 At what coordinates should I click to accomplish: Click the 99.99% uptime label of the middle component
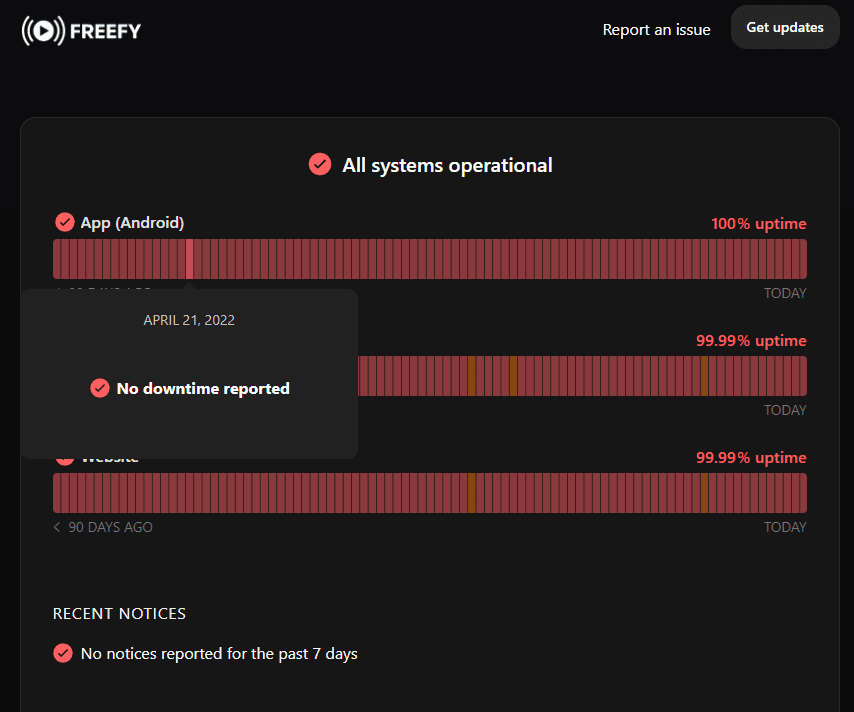751,340
